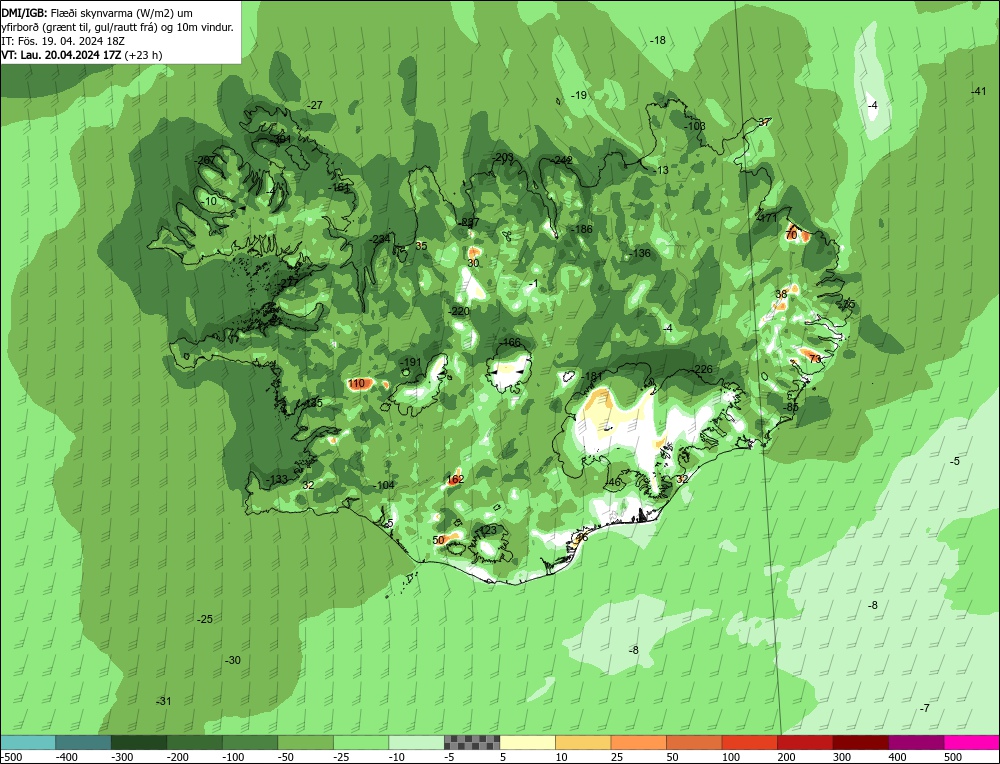Click the '-103' value in the northeast

(x=695, y=126)
